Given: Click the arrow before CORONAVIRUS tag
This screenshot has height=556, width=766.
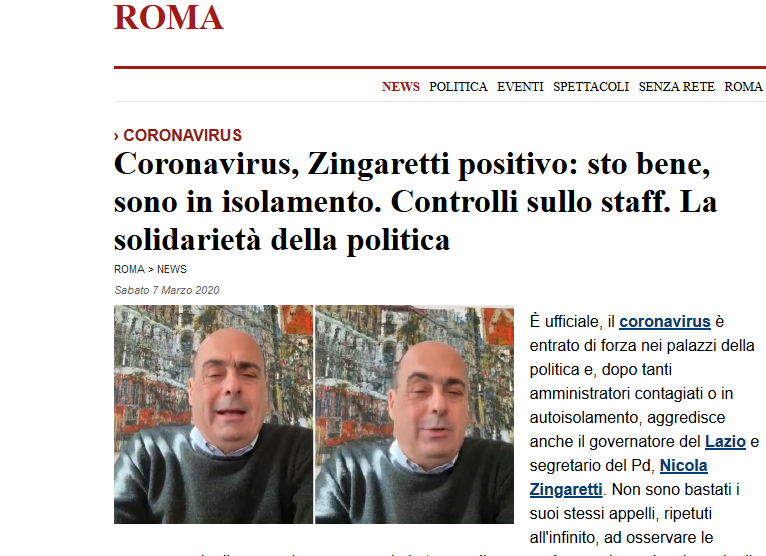Looking at the screenshot, I should [116, 136].
